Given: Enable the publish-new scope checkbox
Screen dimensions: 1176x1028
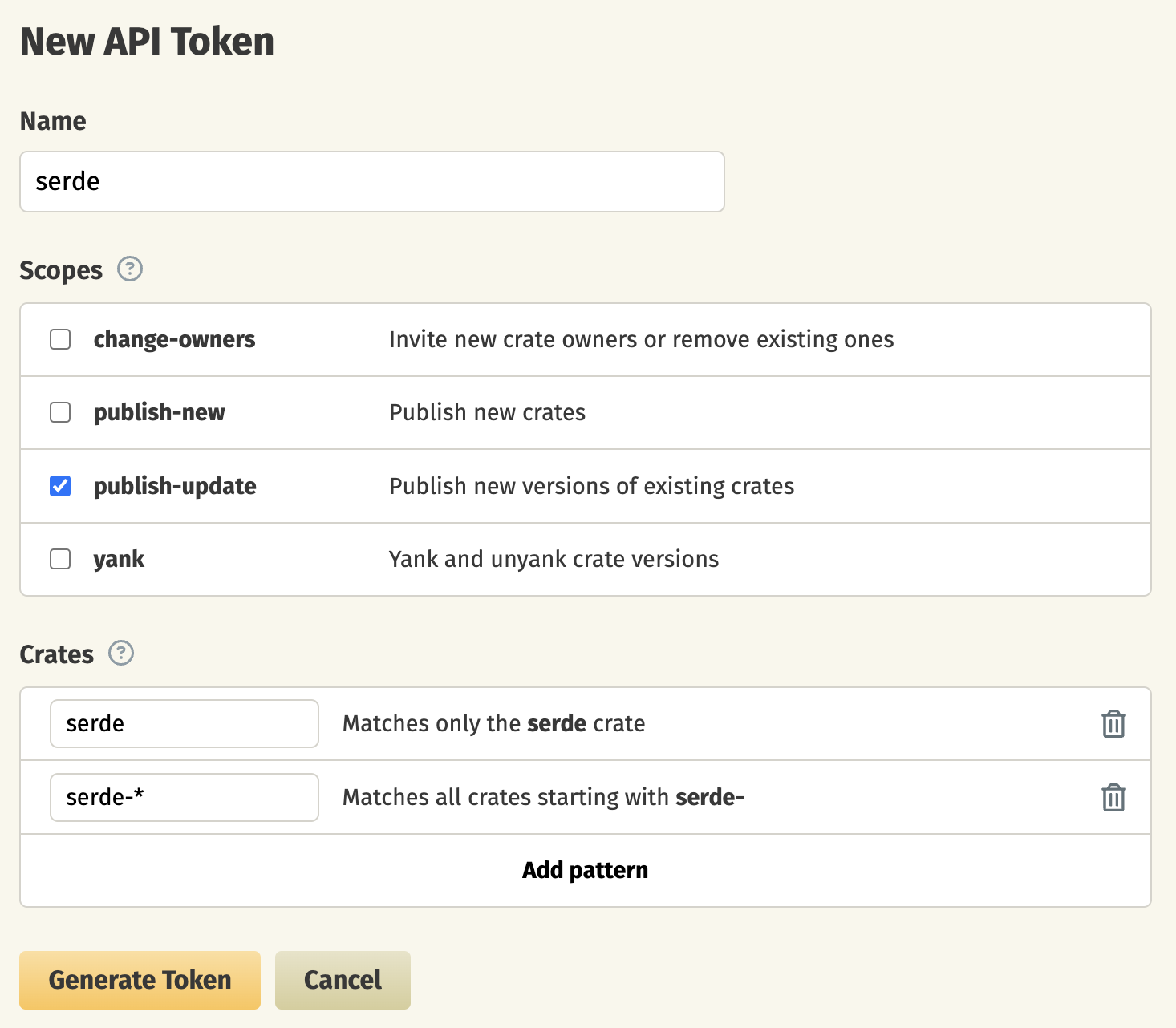Looking at the screenshot, I should coord(60,412).
